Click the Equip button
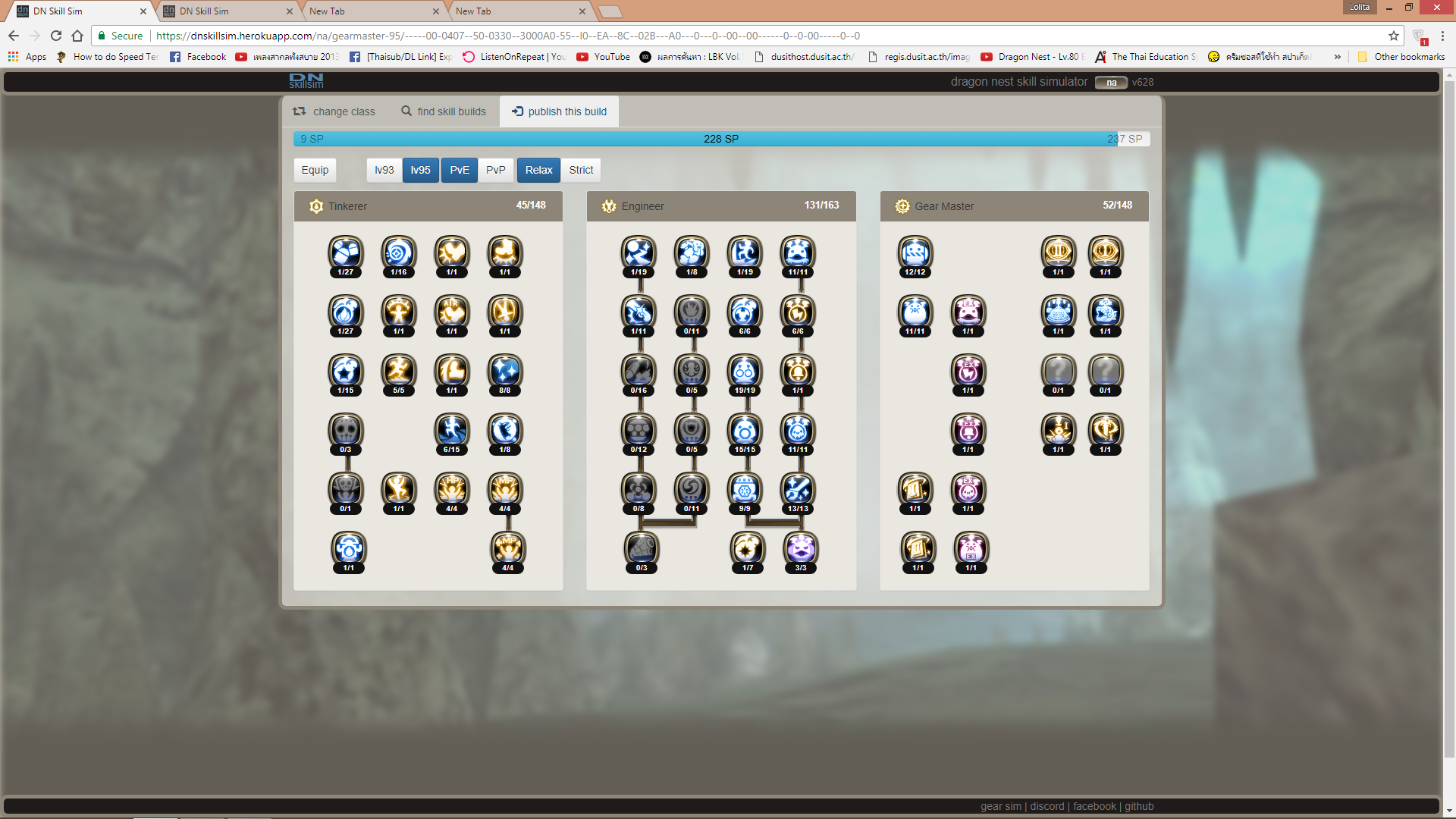 click(315, 170)
